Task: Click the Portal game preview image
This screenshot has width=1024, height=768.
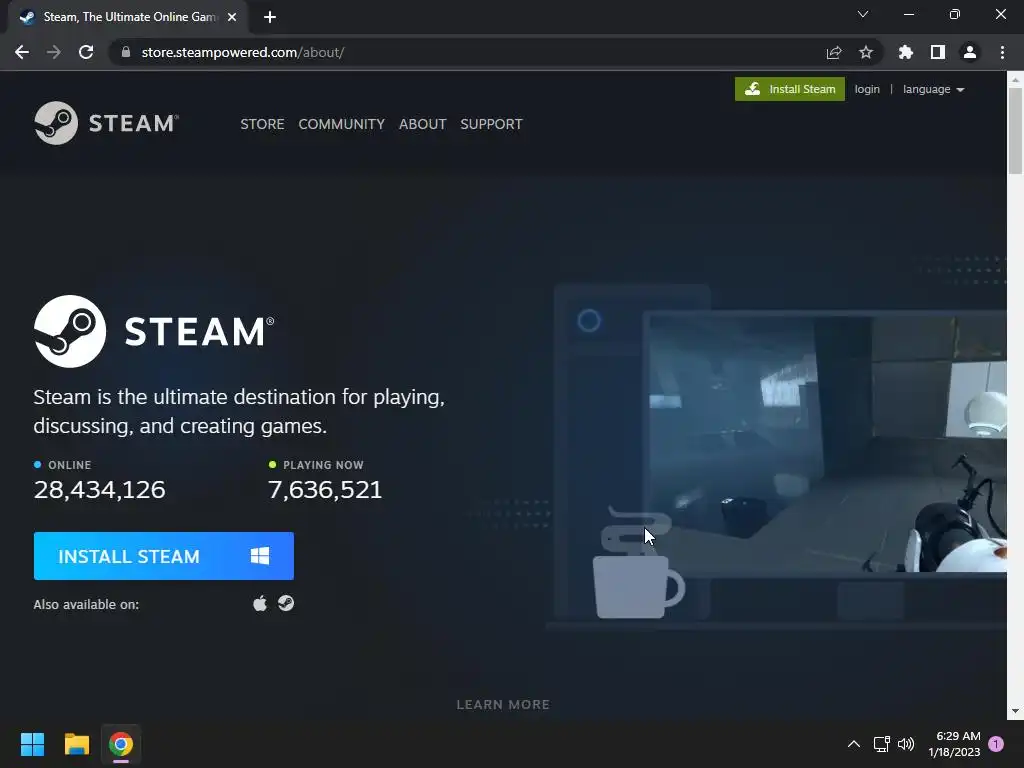Action: pos(827,444)
